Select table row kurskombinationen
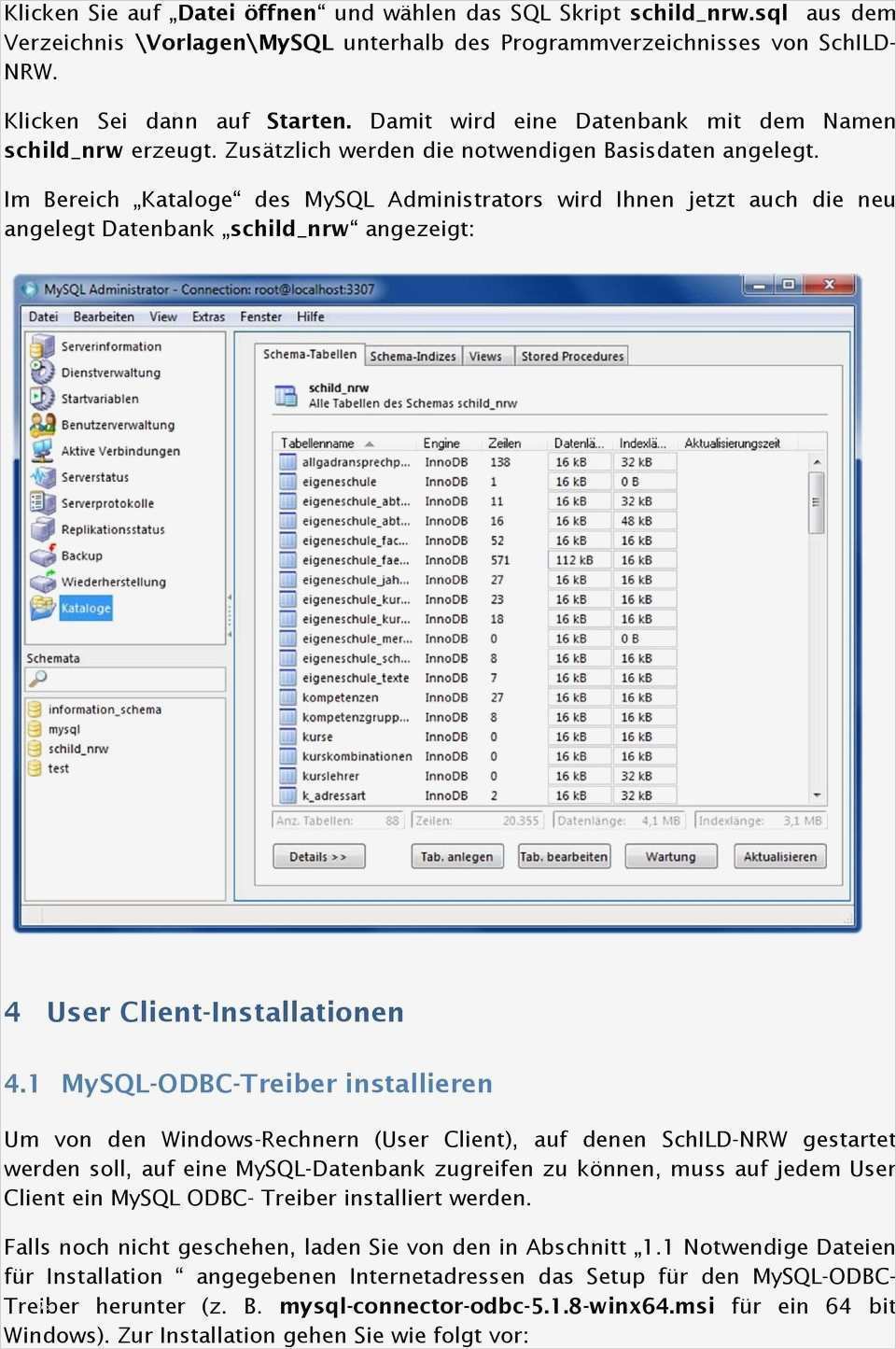 pos(541,756)
